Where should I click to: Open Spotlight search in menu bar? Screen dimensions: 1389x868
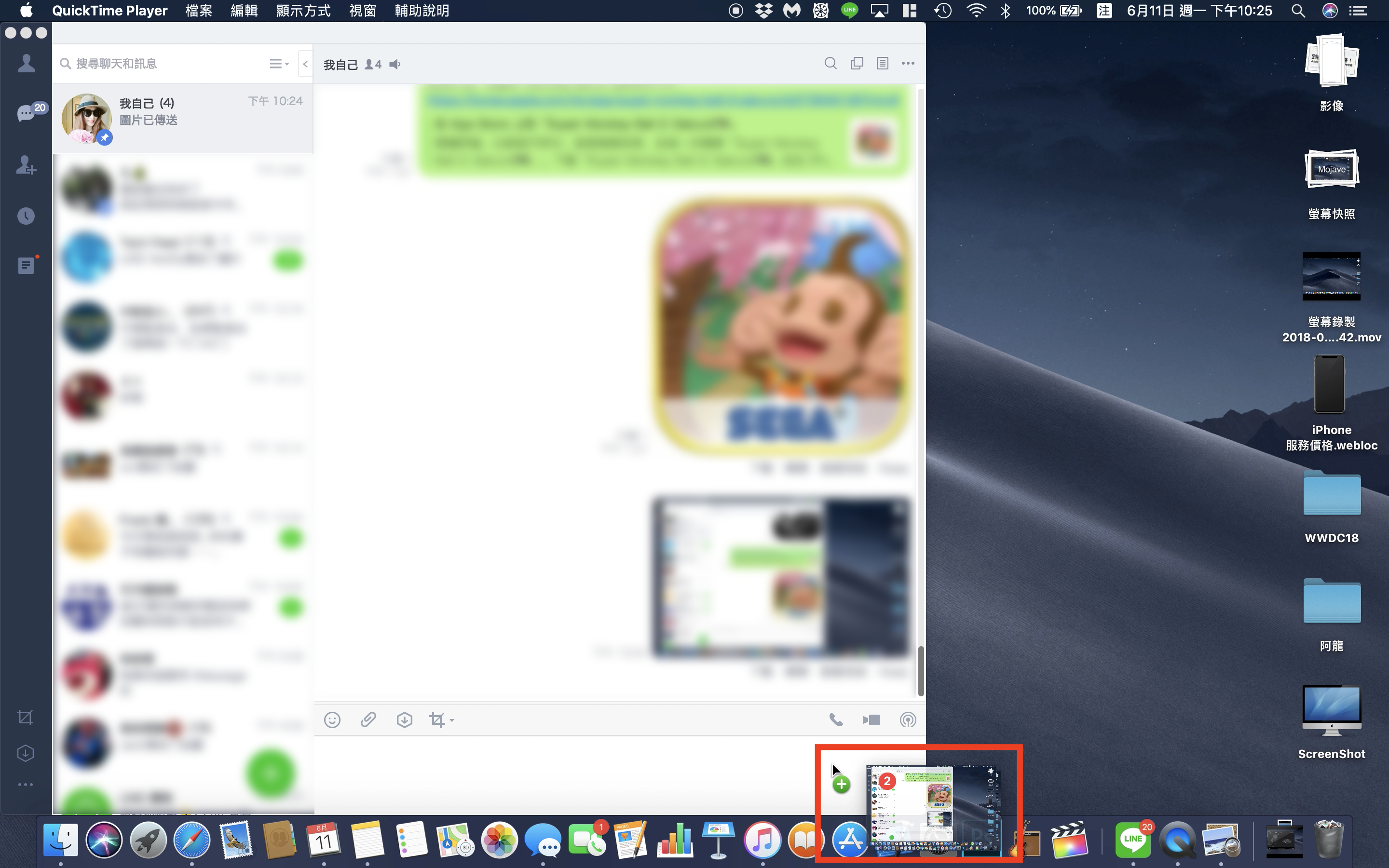point(1298,10)
